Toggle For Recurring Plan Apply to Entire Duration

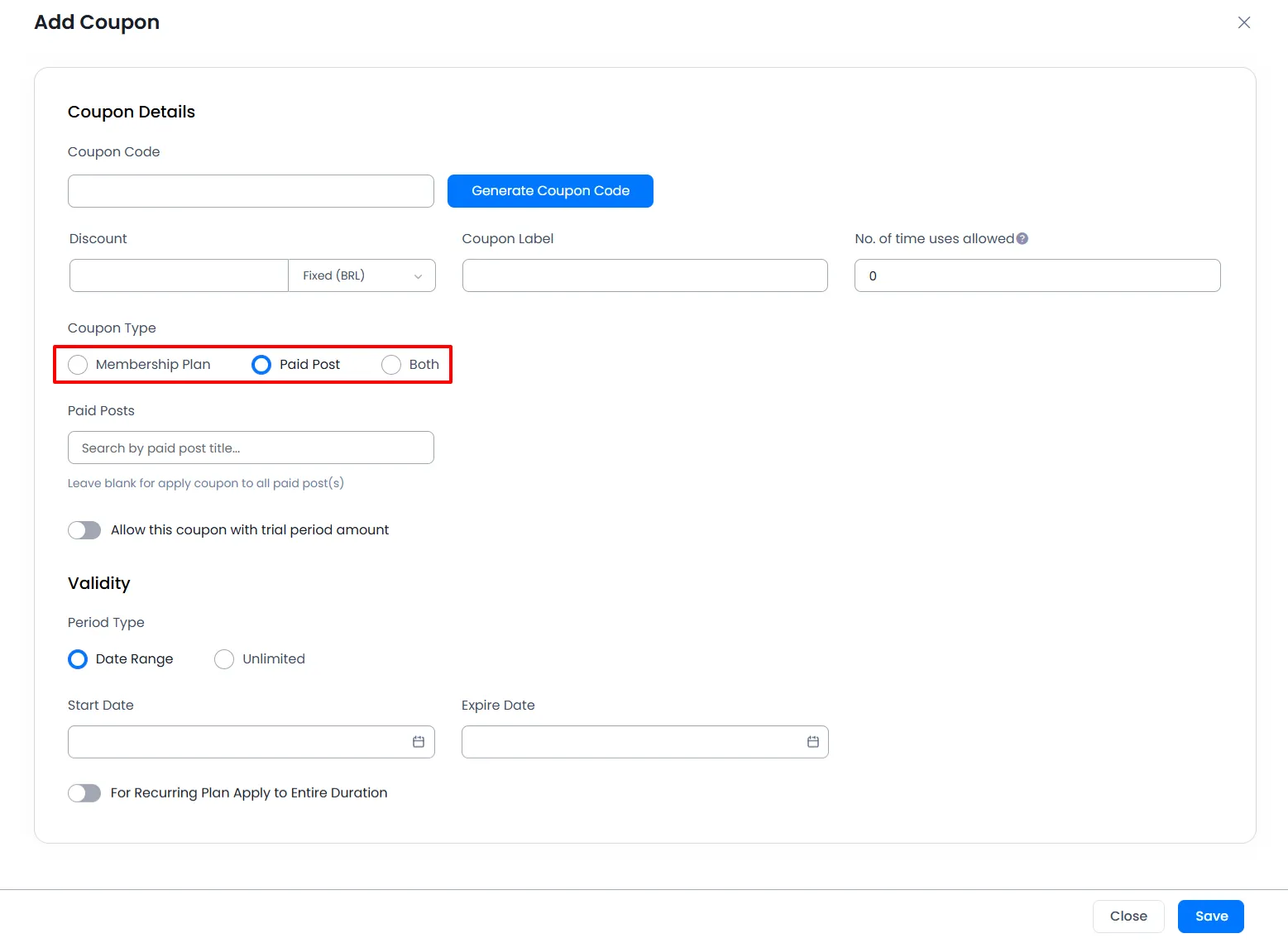[84, 793]
